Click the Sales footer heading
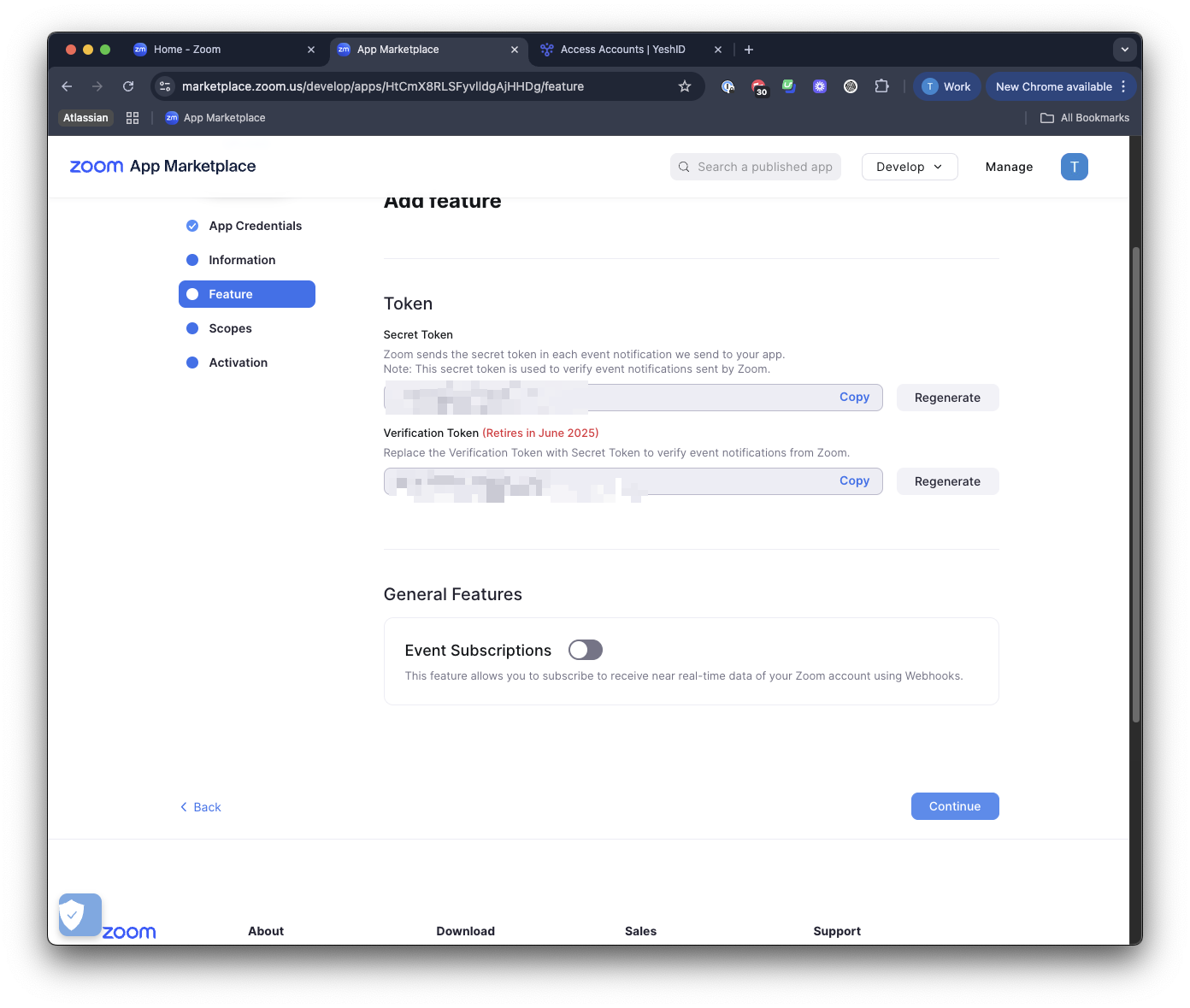 (640, 931)
